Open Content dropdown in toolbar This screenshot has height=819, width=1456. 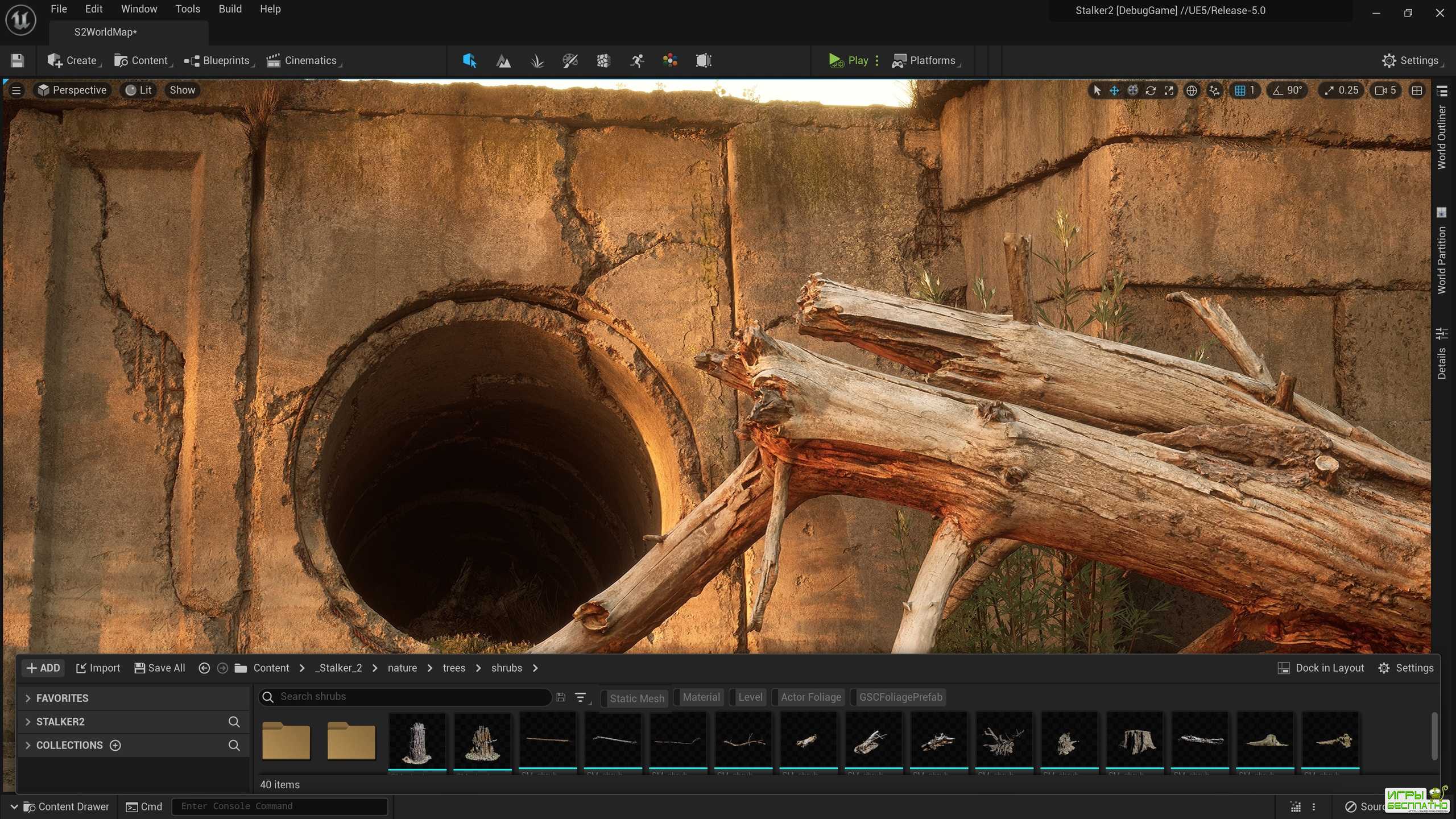pyautogui.click(x=143, y=61)
